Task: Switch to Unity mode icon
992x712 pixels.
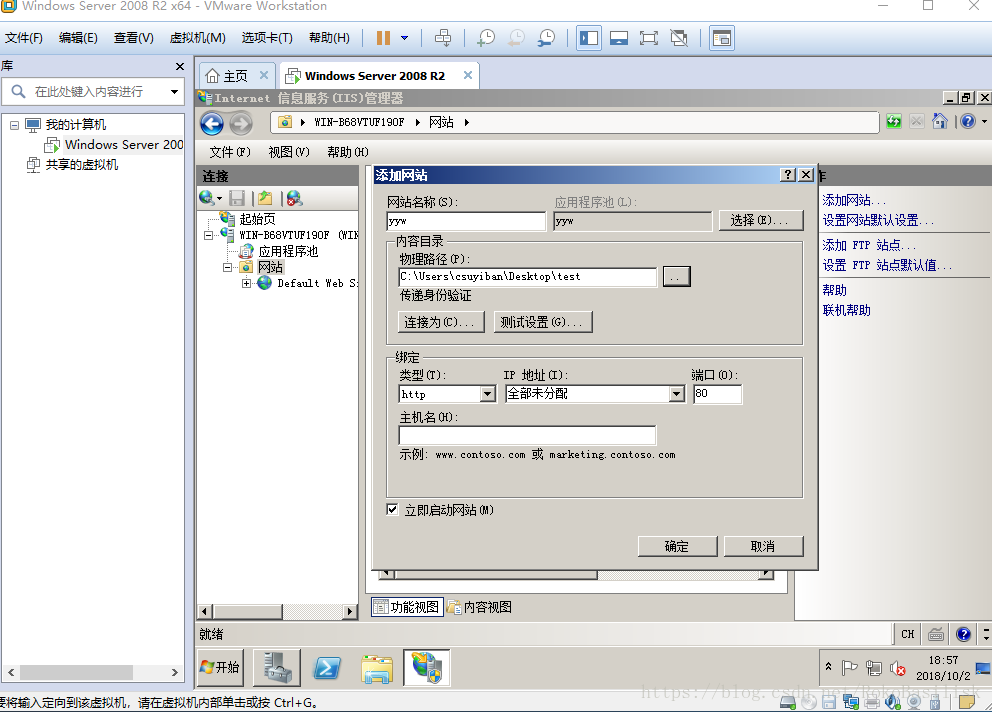Action: point(679,38)
